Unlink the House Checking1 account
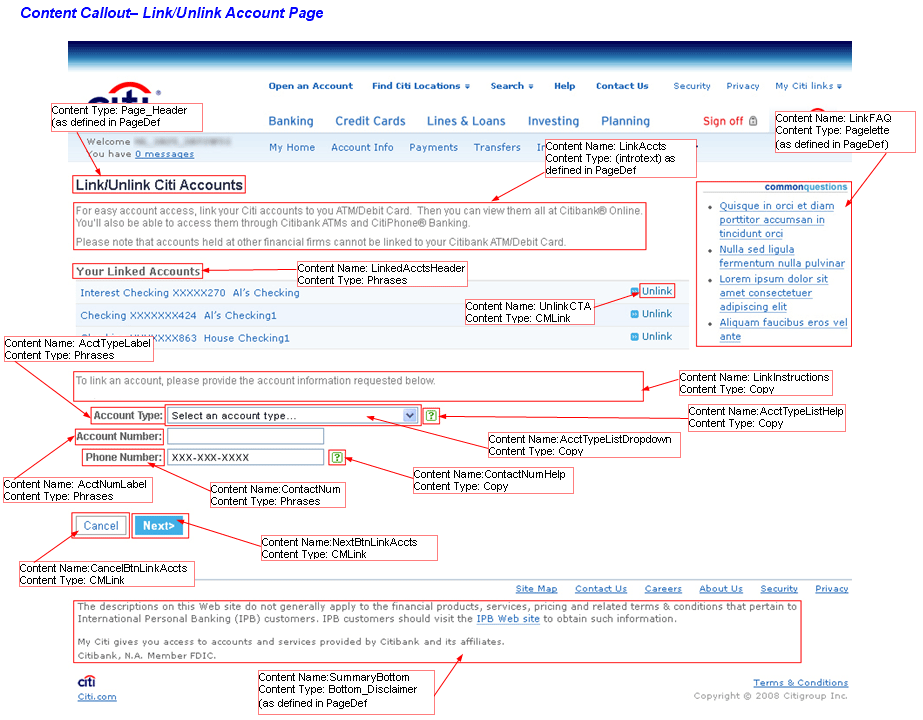This screenshot has height=720, width=923. pos(656,336)
